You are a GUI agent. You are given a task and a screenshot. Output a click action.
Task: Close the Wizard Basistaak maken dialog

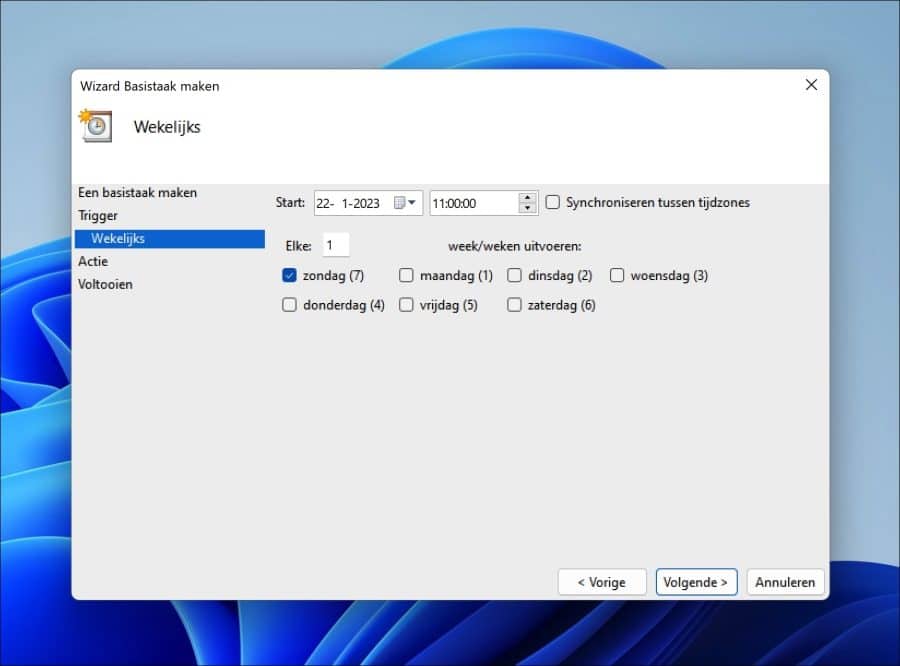point(811,85)
